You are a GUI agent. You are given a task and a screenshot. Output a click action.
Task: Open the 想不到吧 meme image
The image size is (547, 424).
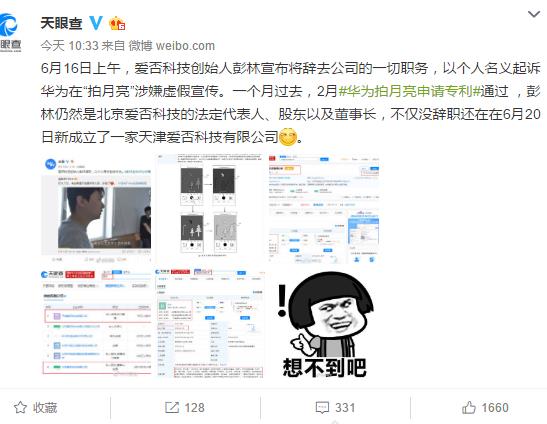[324, 322]
